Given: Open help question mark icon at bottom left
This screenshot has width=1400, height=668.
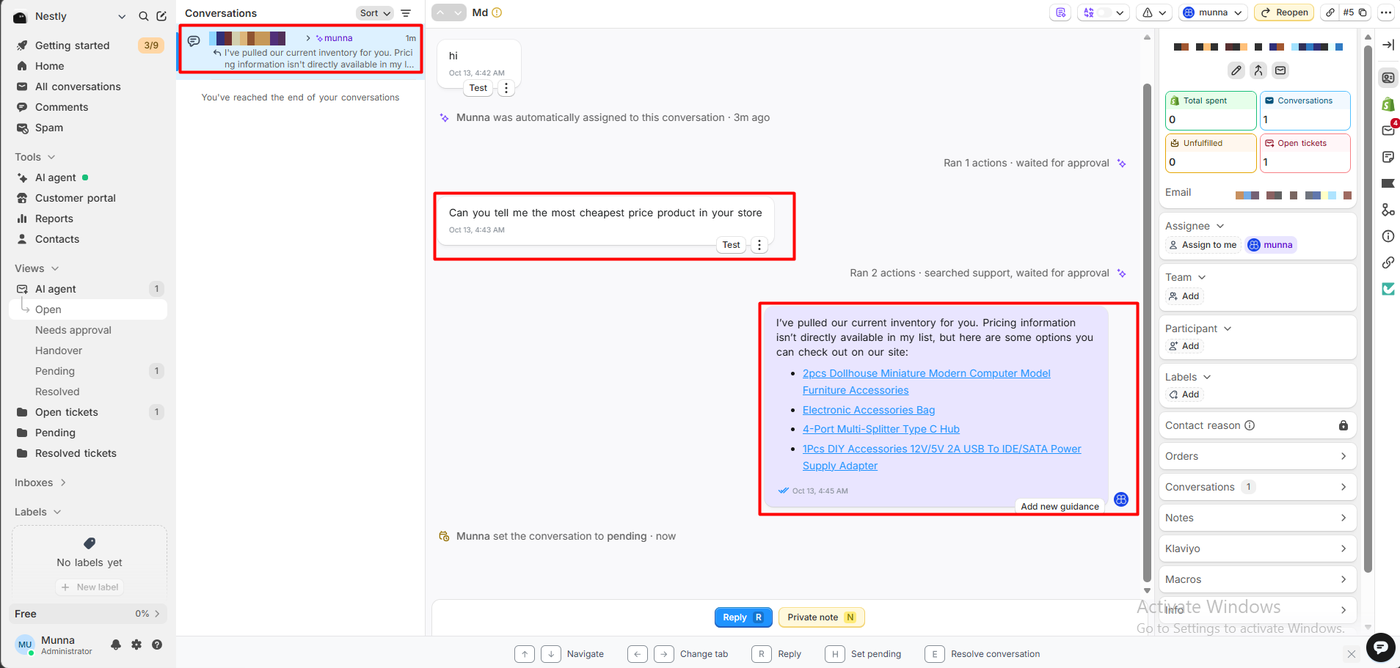Looking at the screenshot, I should pos(157,645).
